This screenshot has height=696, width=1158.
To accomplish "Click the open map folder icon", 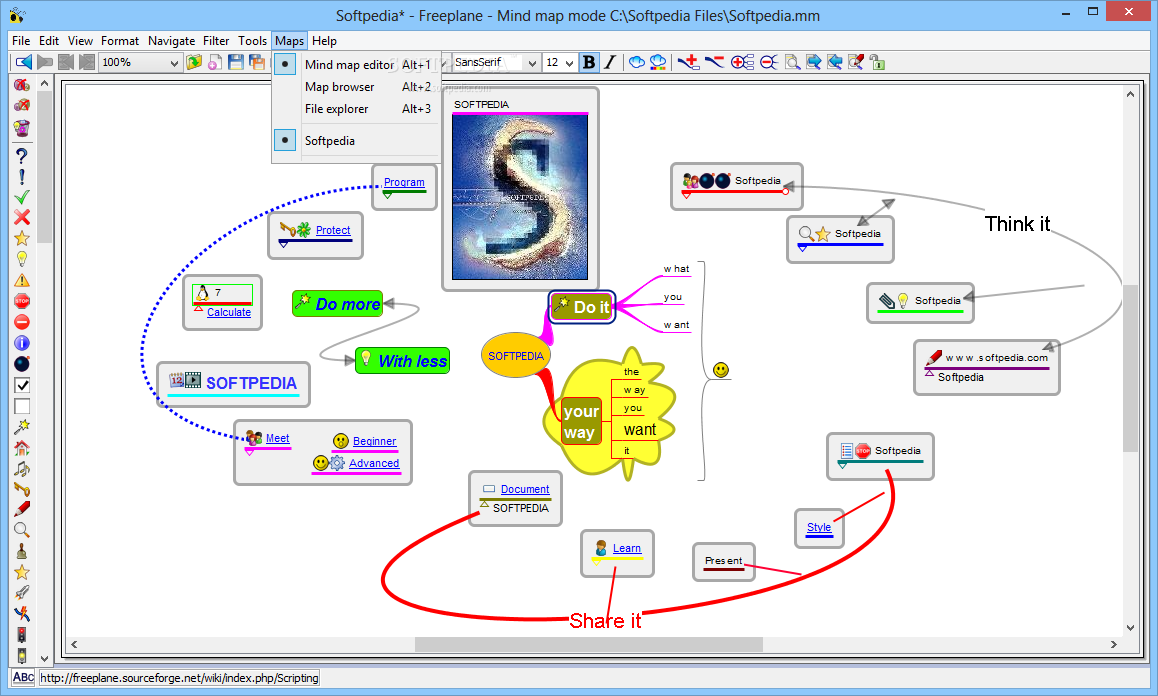I will point(194,63).
